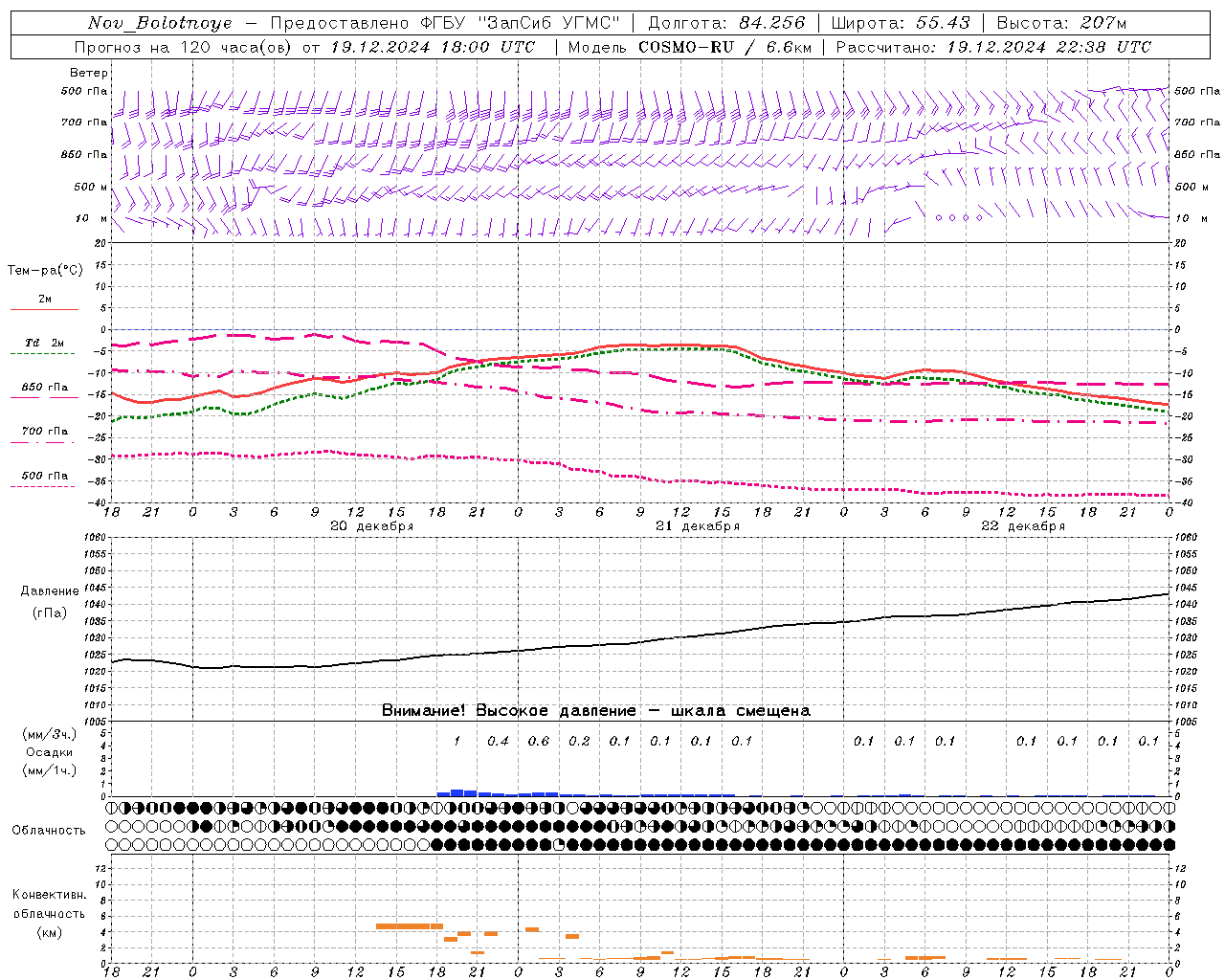Click the 'Долгота: 84.256' longitude value
1225x980 pixels.
pyautogui.click(x=726, y=23)
